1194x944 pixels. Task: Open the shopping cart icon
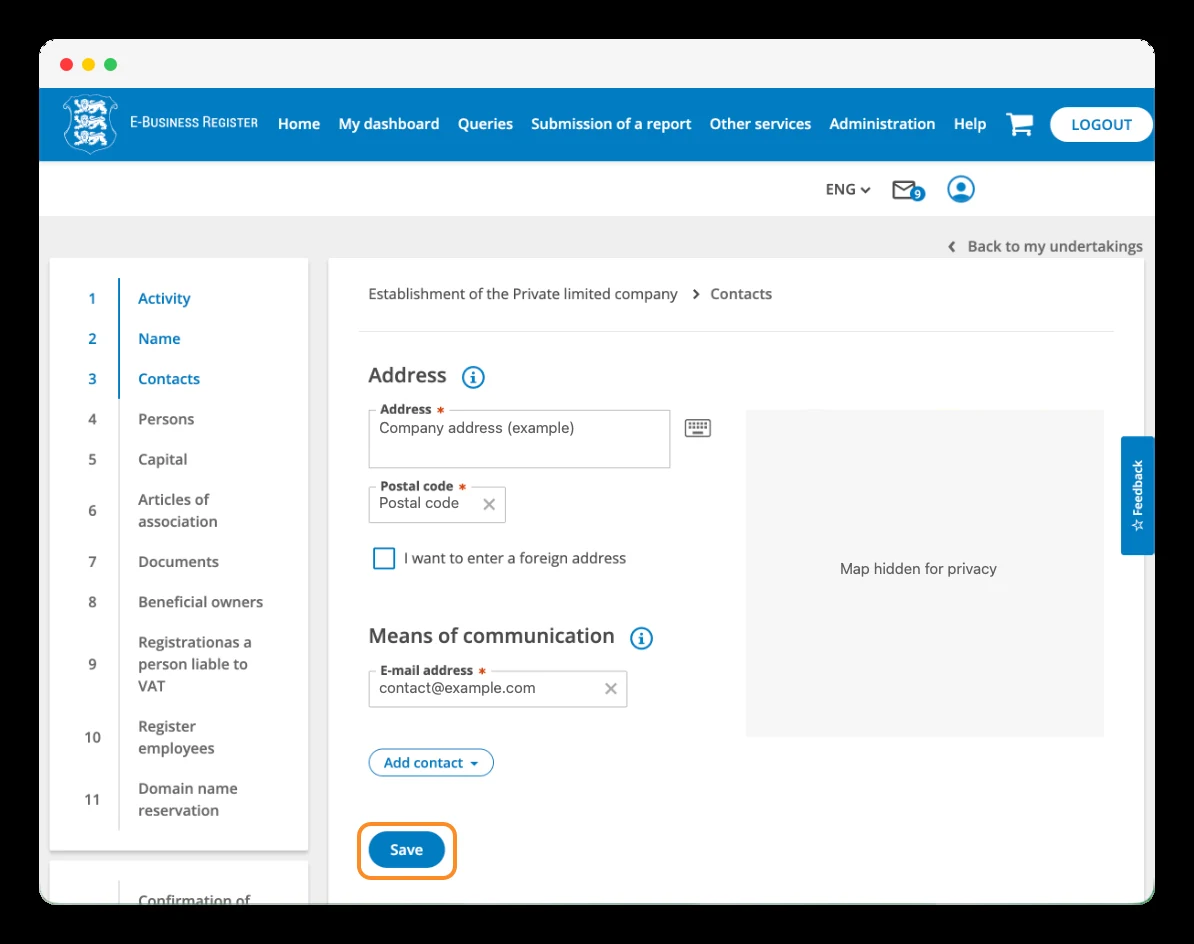1020,124
